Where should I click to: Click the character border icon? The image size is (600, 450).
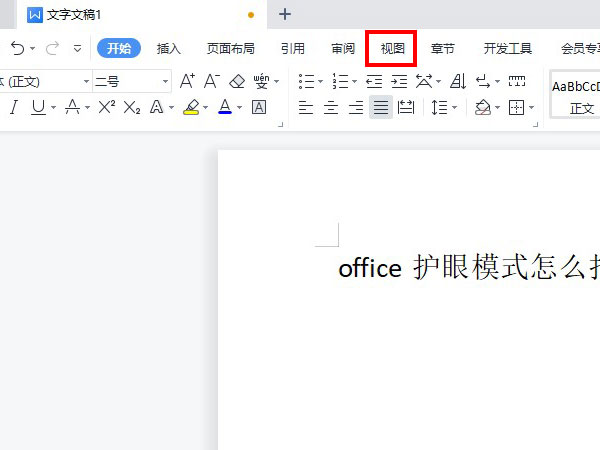(259, 108)
